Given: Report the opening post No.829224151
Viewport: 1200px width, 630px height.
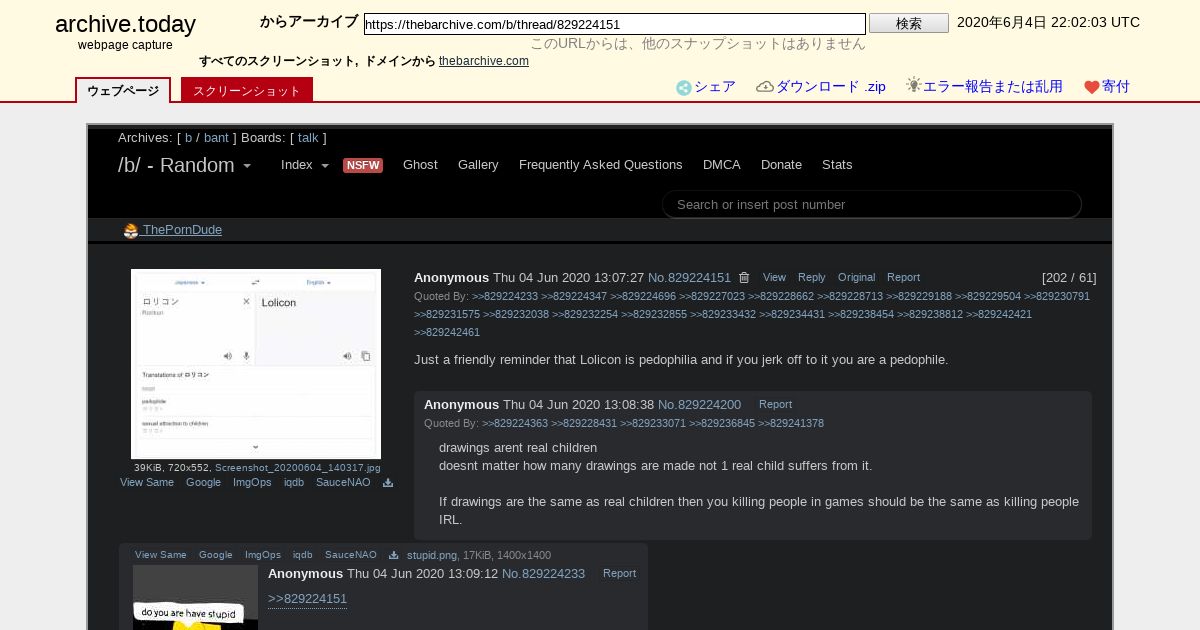Looking at the screenshot, I should click(x=903, y=278).
